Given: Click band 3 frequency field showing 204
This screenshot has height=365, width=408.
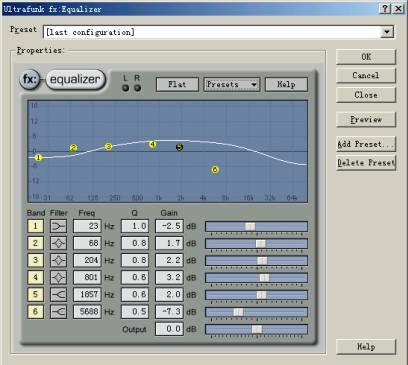Looking at the screenshot, I should 87,260.
